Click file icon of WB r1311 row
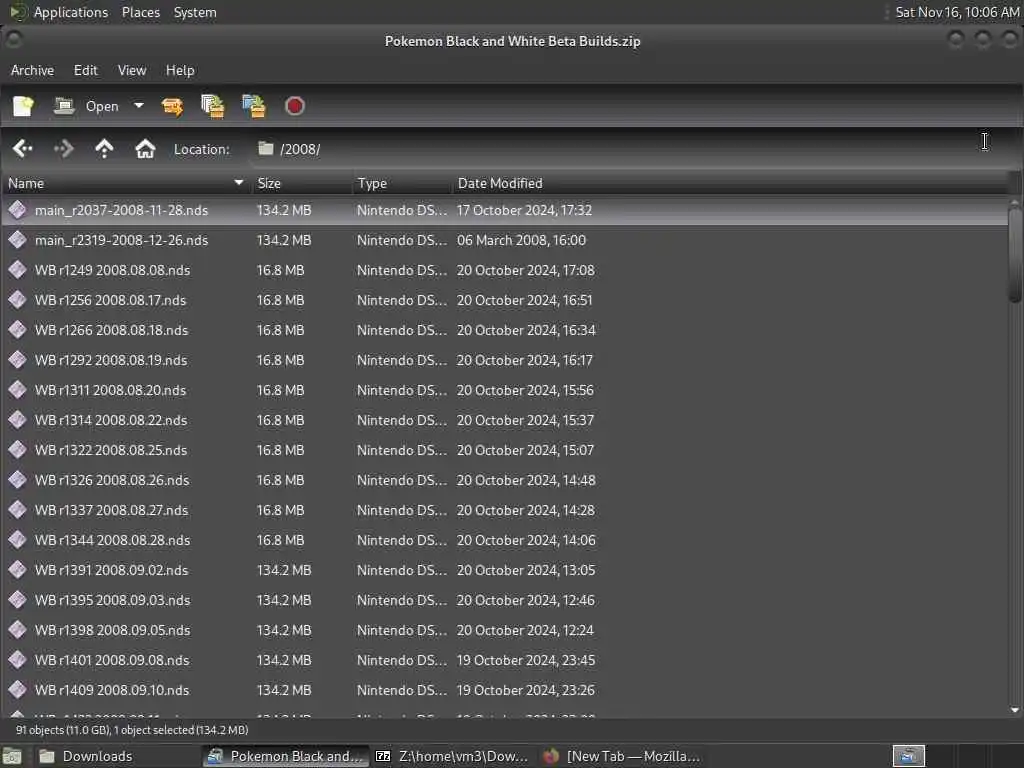This screenshot has height=768, width=1024. click(18, 390)
